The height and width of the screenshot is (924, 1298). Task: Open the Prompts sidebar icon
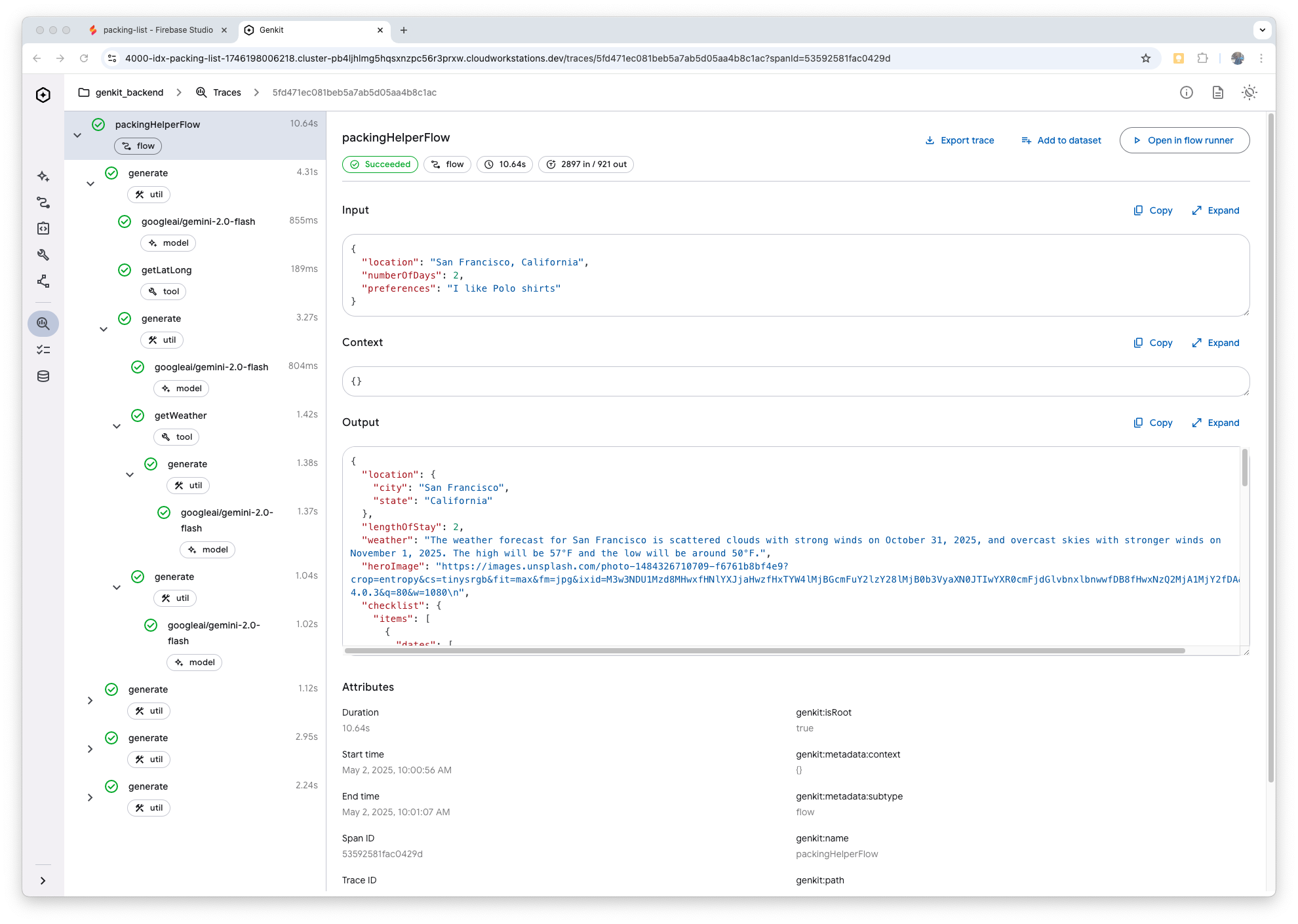43,229
